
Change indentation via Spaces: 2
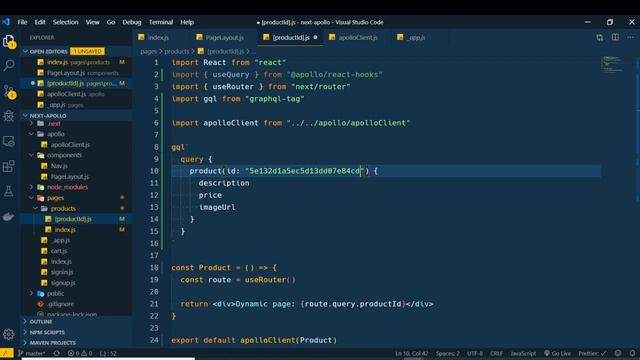tap(447, 353)
